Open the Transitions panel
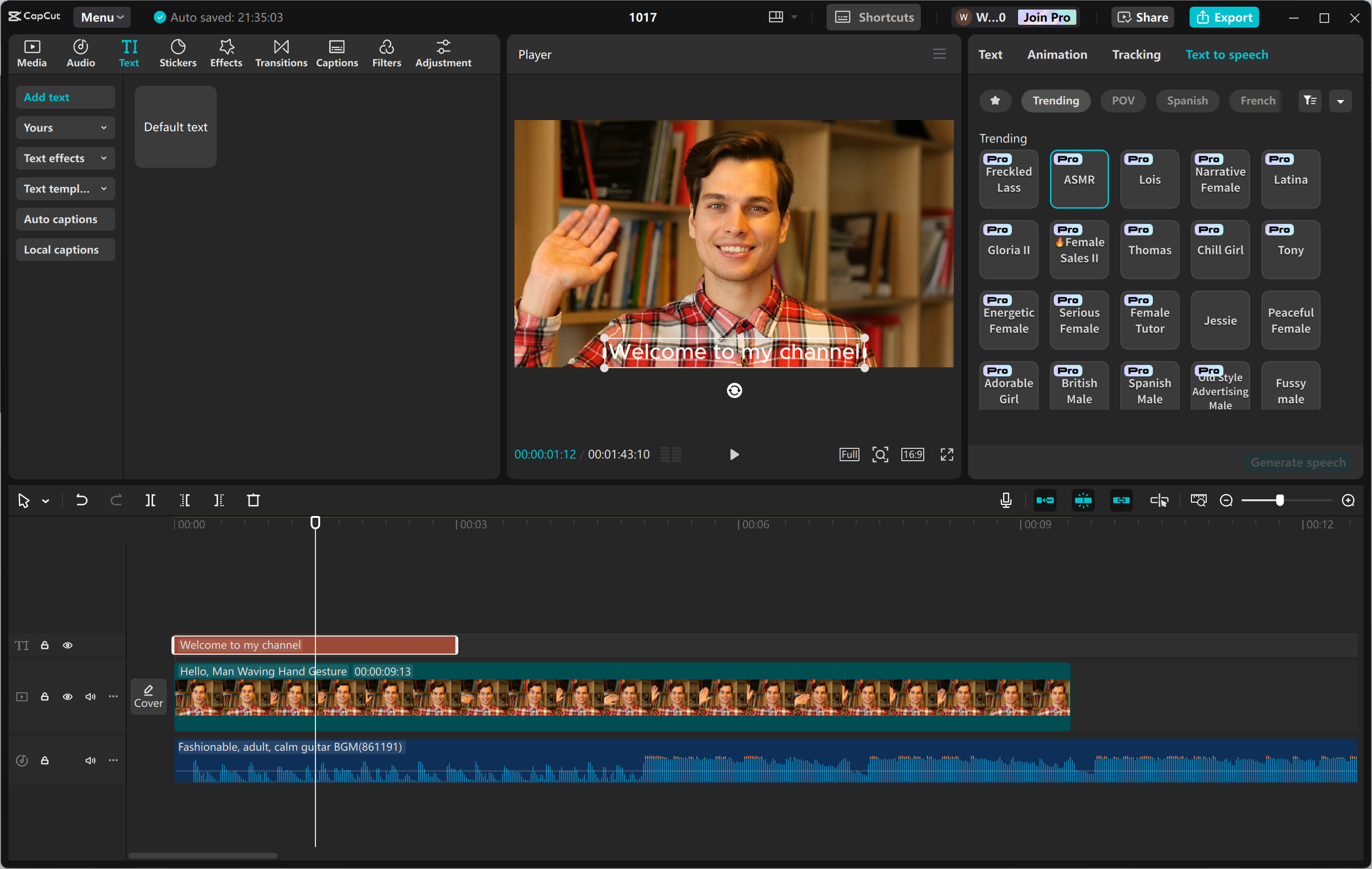This screenshot has height=869, width=1372. click(x=280, y=53)
